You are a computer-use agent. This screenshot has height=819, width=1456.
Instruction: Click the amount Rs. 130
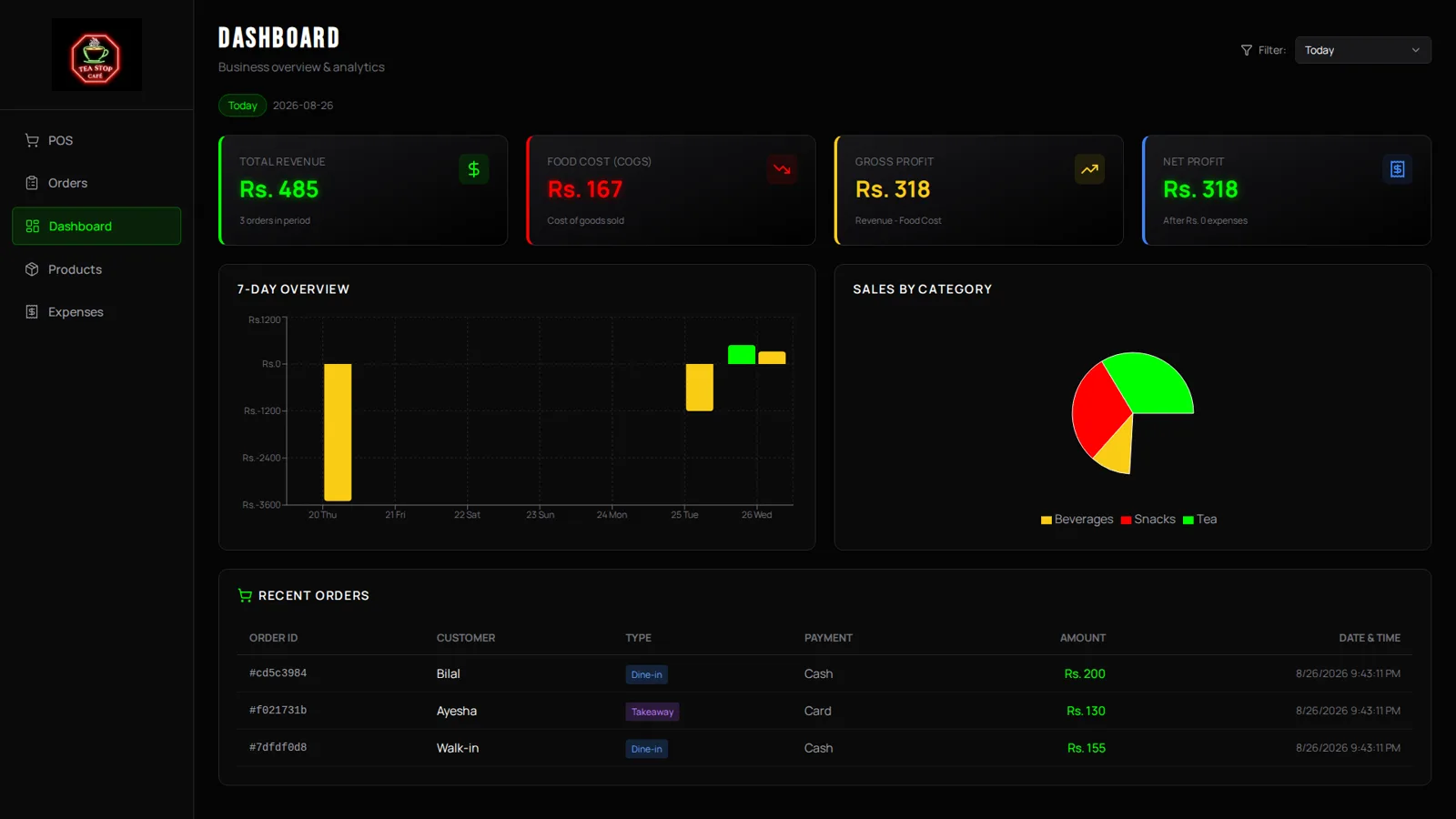(x=1087, y=712)
